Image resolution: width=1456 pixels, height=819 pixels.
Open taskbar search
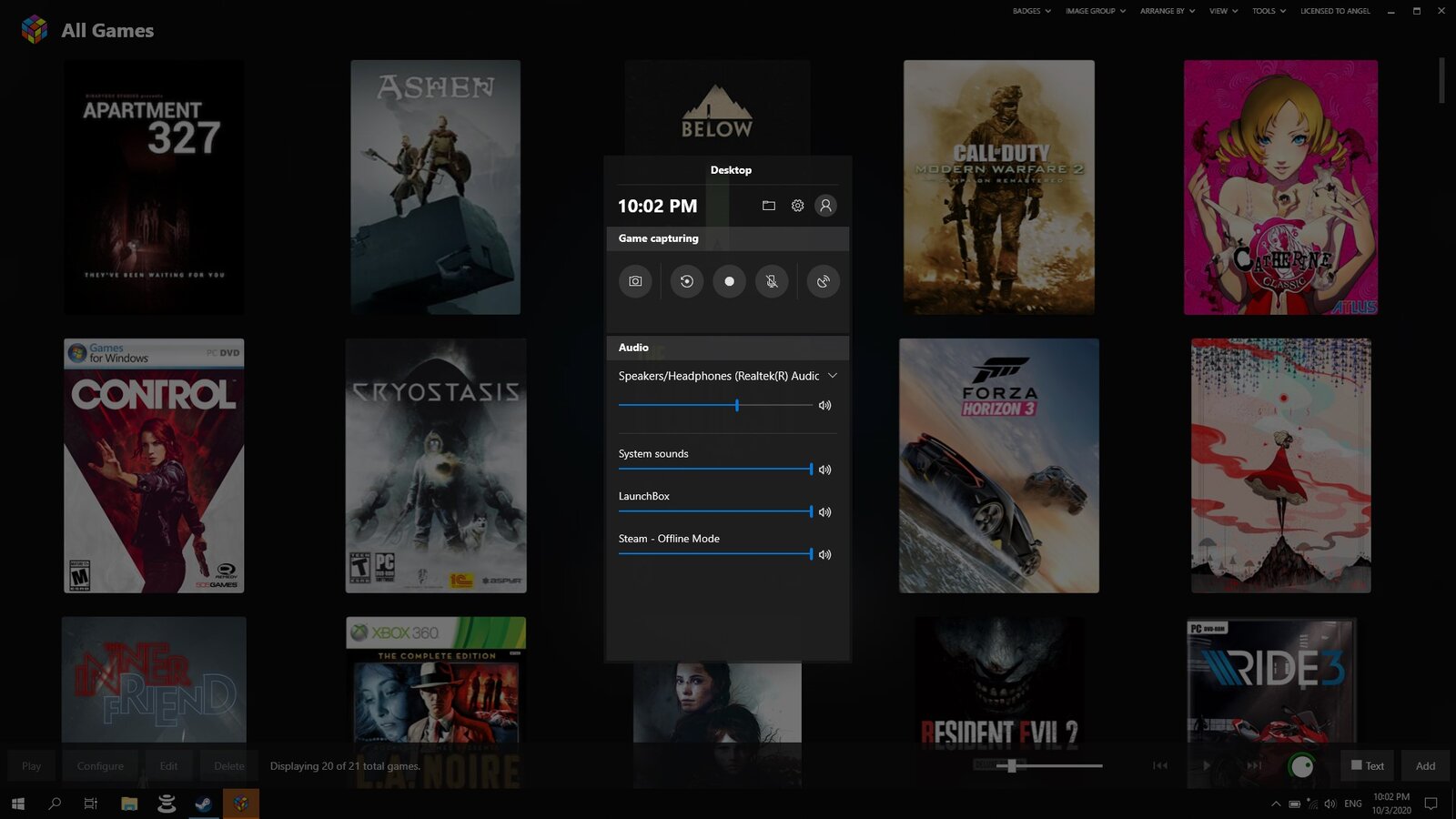tap(55, 804)
